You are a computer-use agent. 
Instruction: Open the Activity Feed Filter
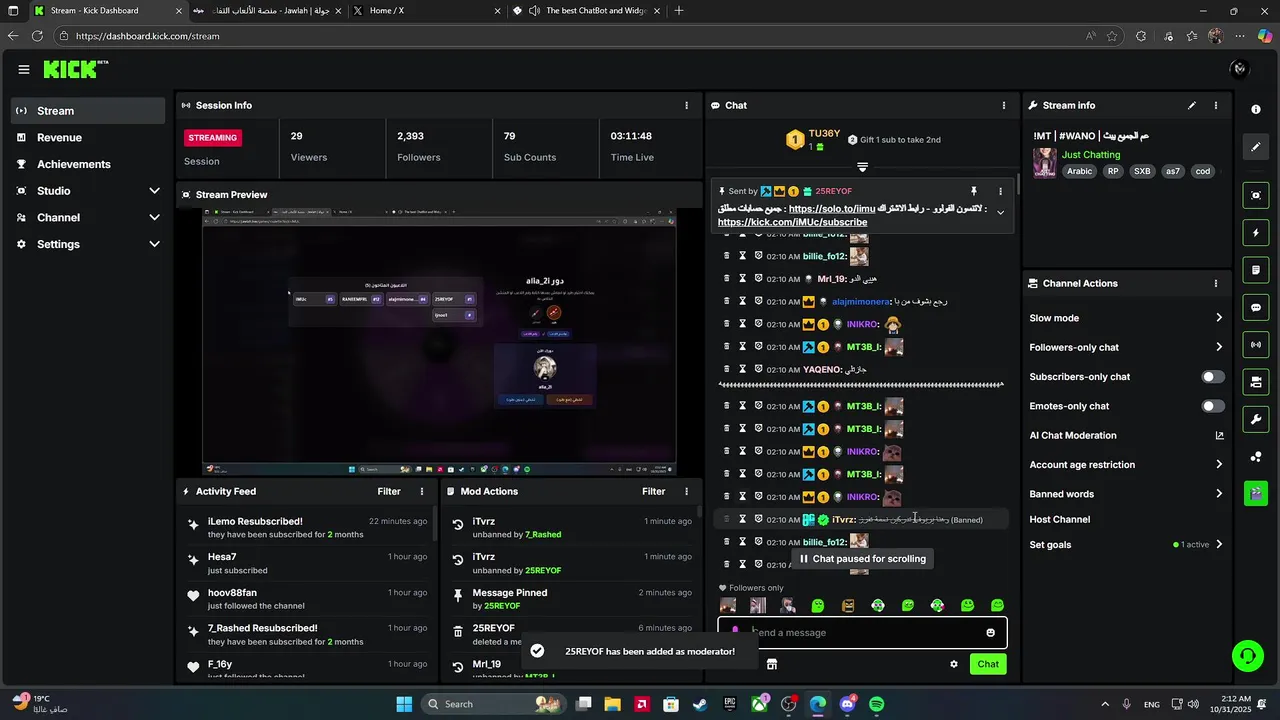(x=389, y=491)
